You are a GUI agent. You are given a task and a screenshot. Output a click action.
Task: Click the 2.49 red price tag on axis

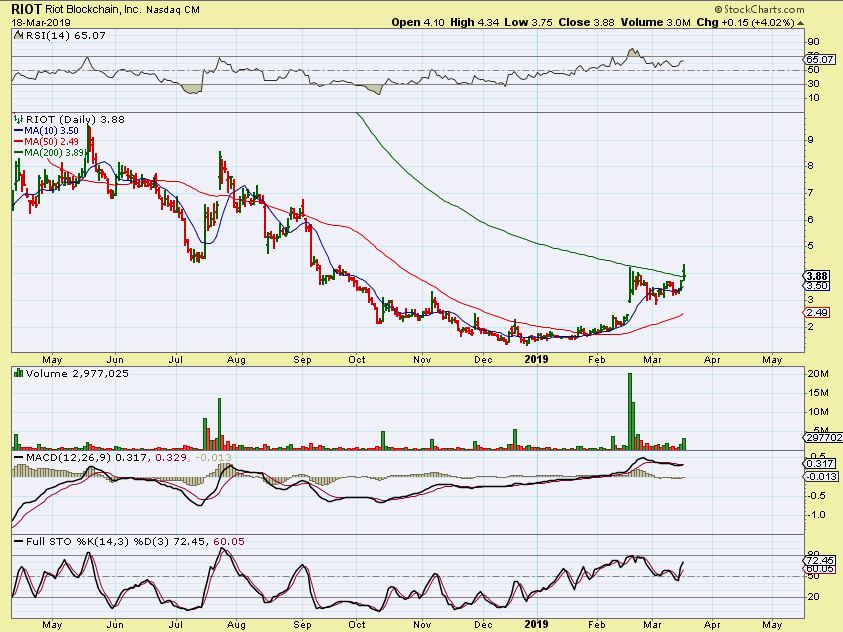[817, 313]
